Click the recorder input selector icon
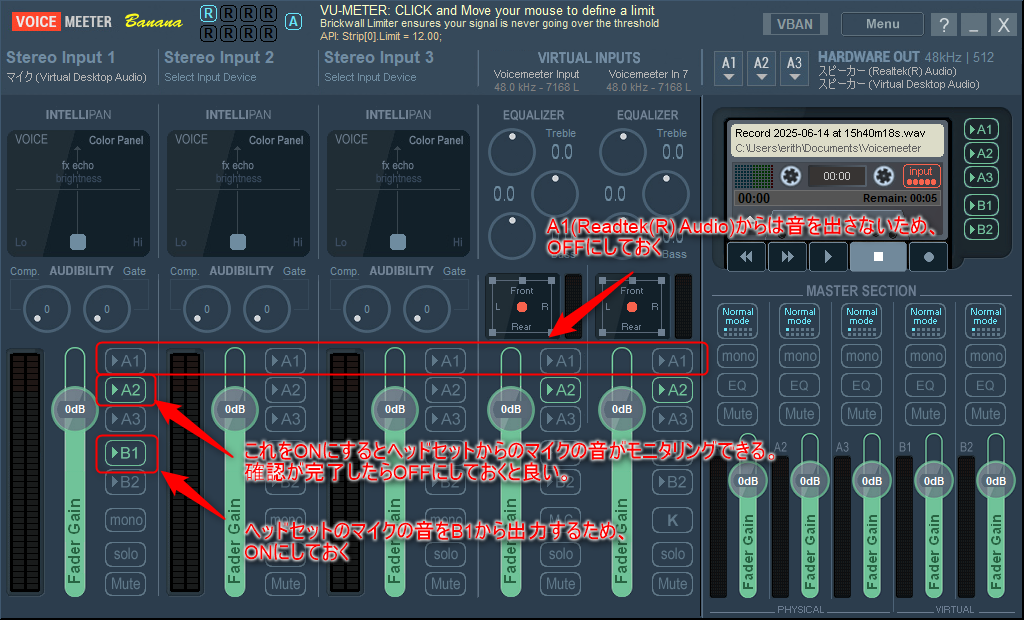 (x=921, y=176)
